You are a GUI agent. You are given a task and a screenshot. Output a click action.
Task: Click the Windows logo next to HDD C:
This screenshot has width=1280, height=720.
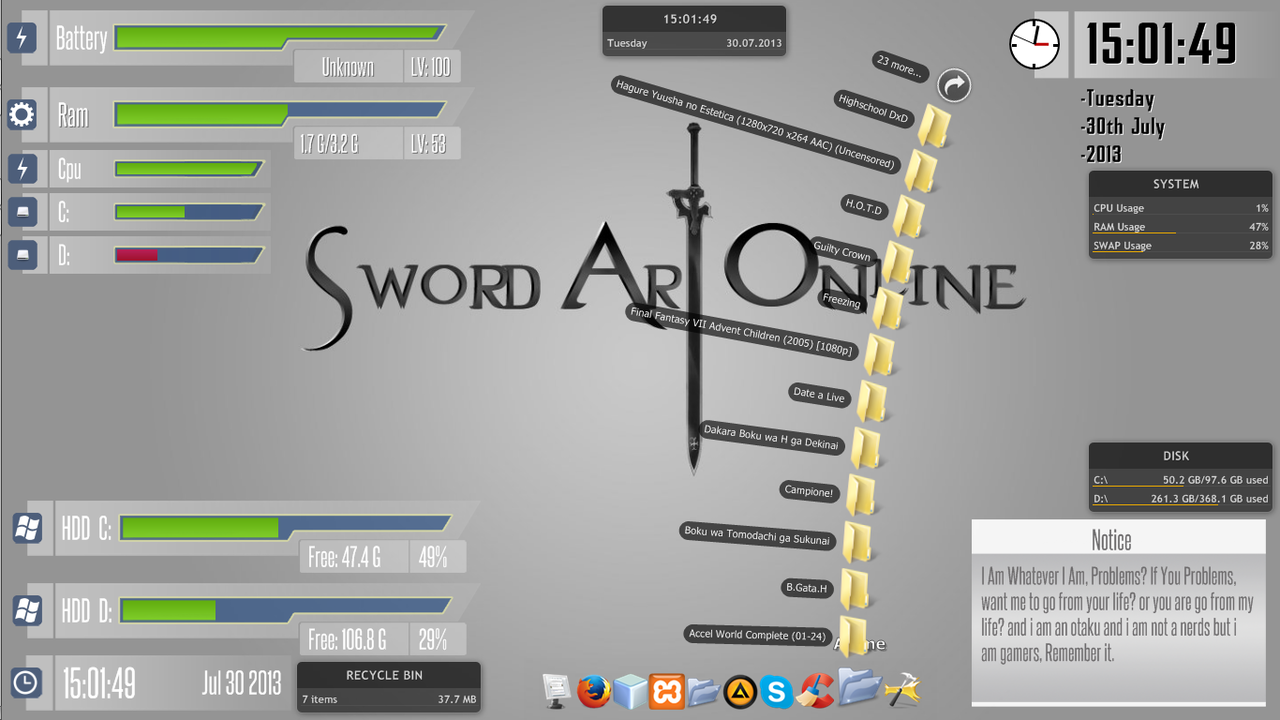(x=27, y=528)
